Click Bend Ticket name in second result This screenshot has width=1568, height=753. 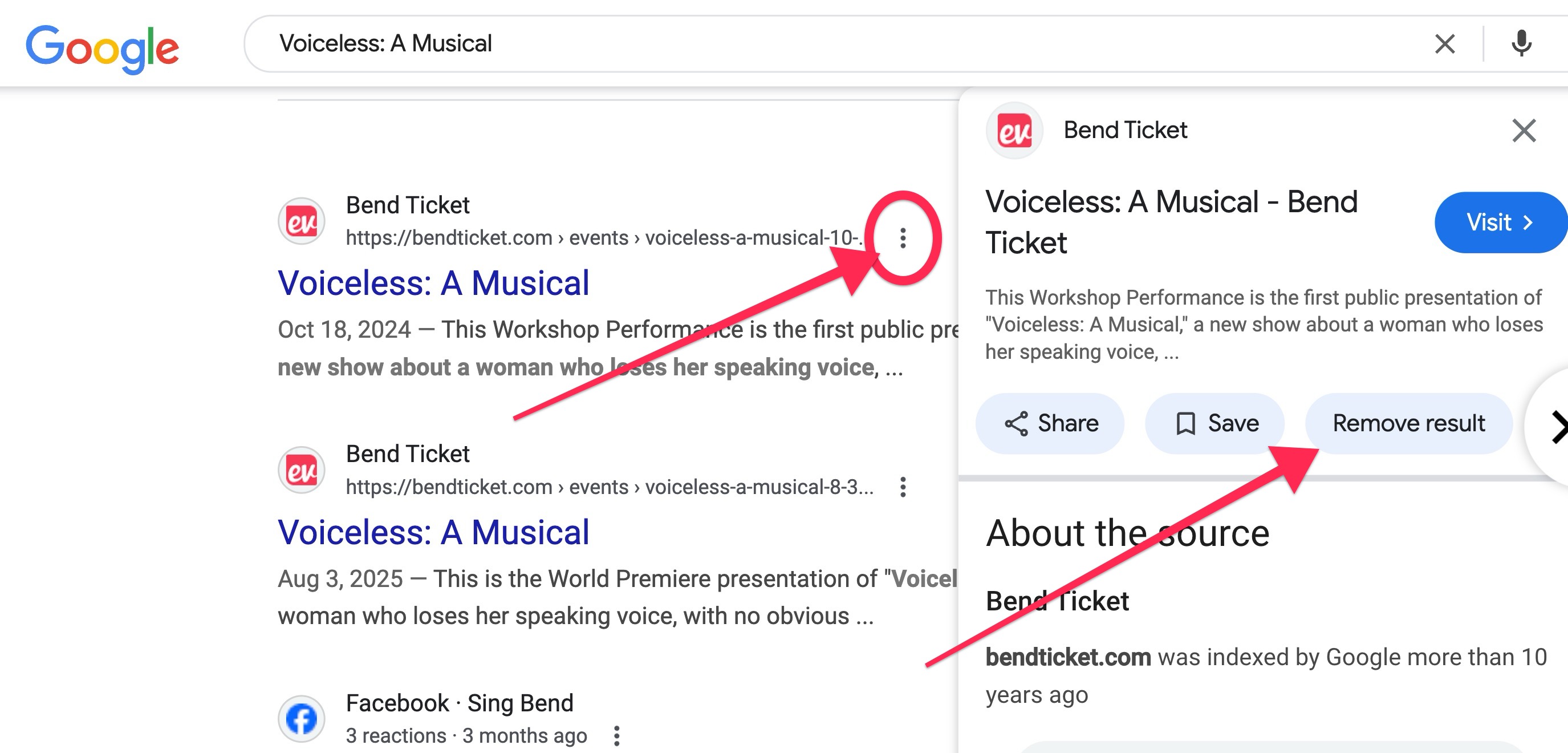click(408, 454)
